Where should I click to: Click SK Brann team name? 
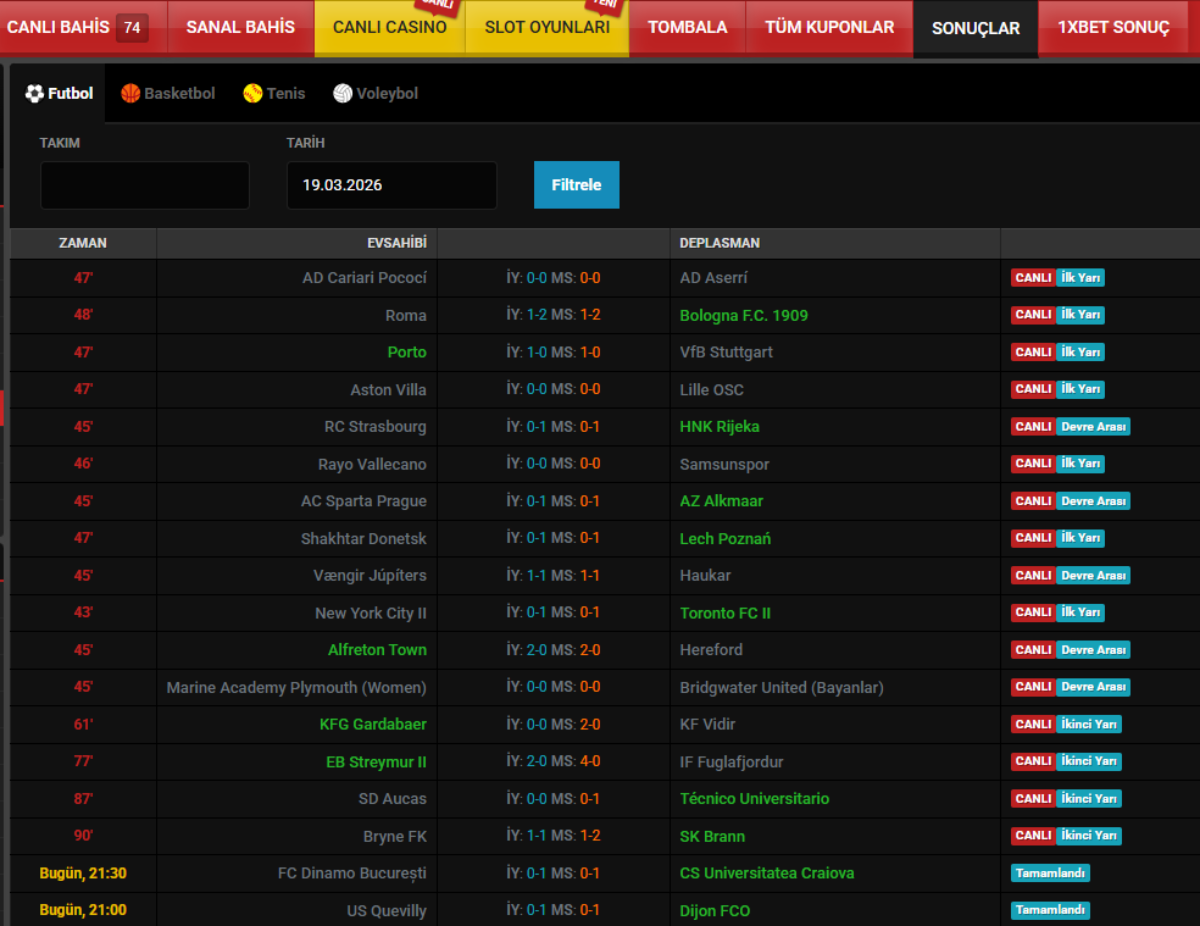[x=712, y=836]
